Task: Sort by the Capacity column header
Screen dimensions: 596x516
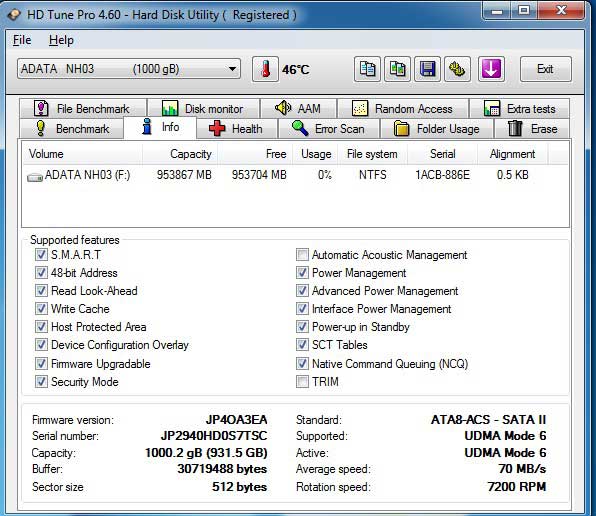Action: [180, 154]
